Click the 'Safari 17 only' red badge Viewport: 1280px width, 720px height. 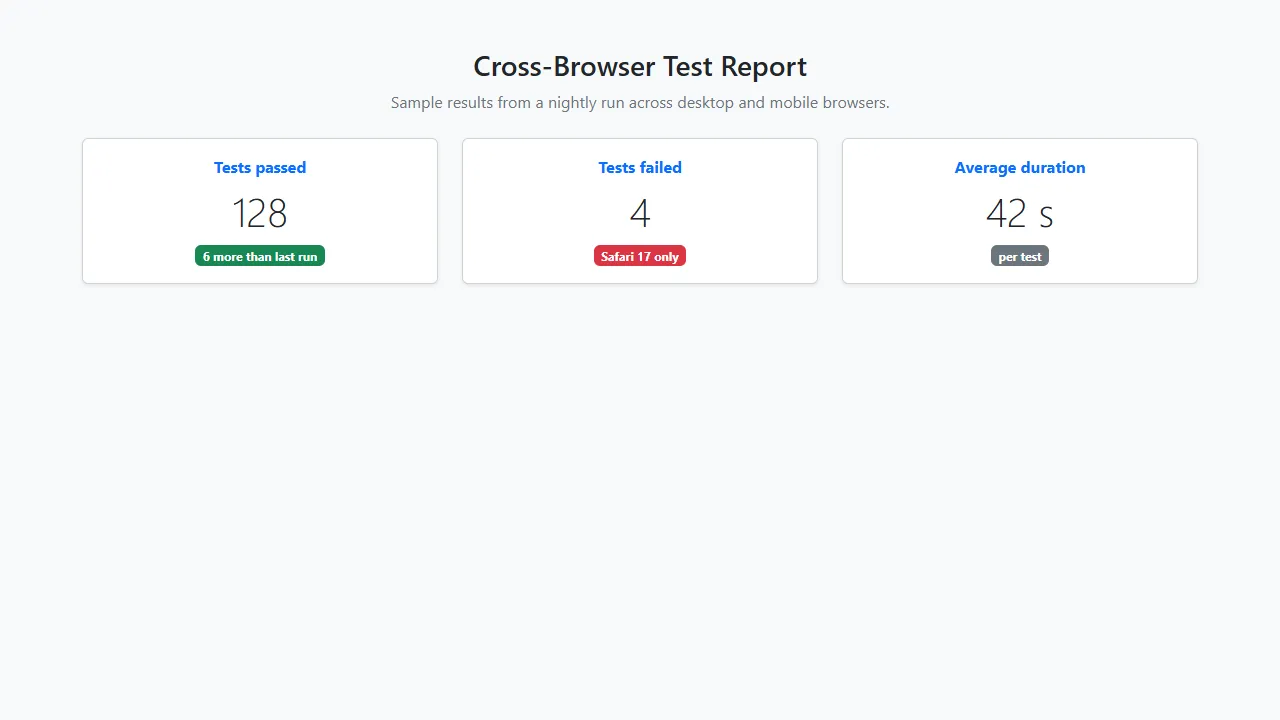click(x=640, y=256)
